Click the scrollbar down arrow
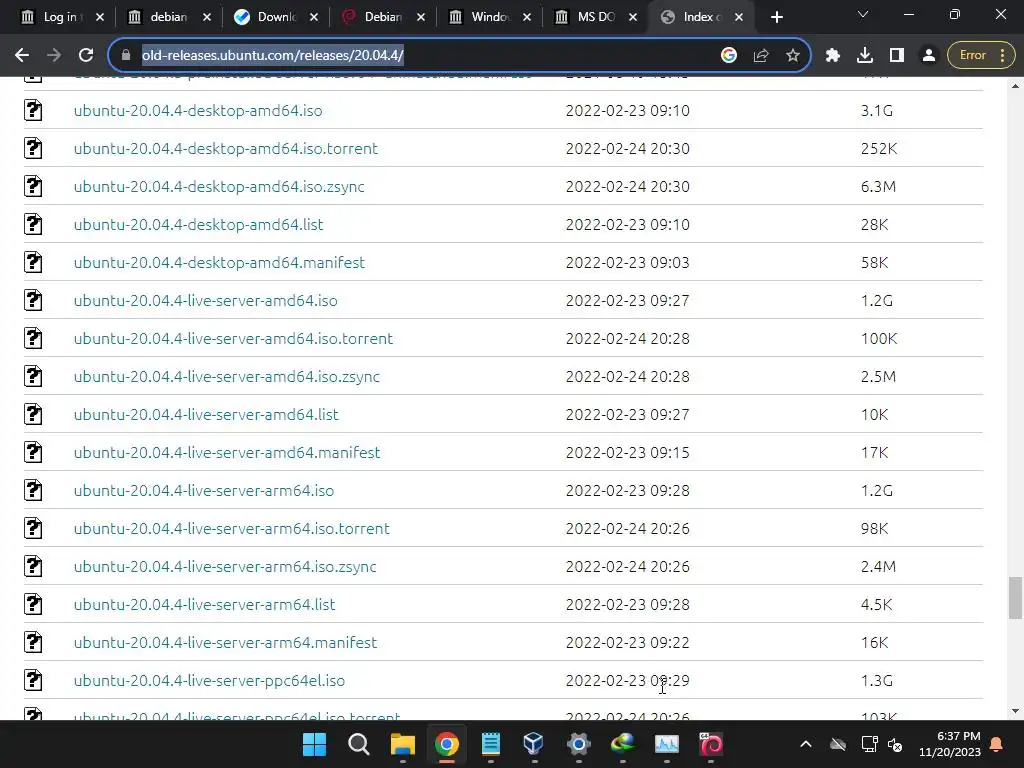Screen dimensions: 1024x768 (1015, 711)
